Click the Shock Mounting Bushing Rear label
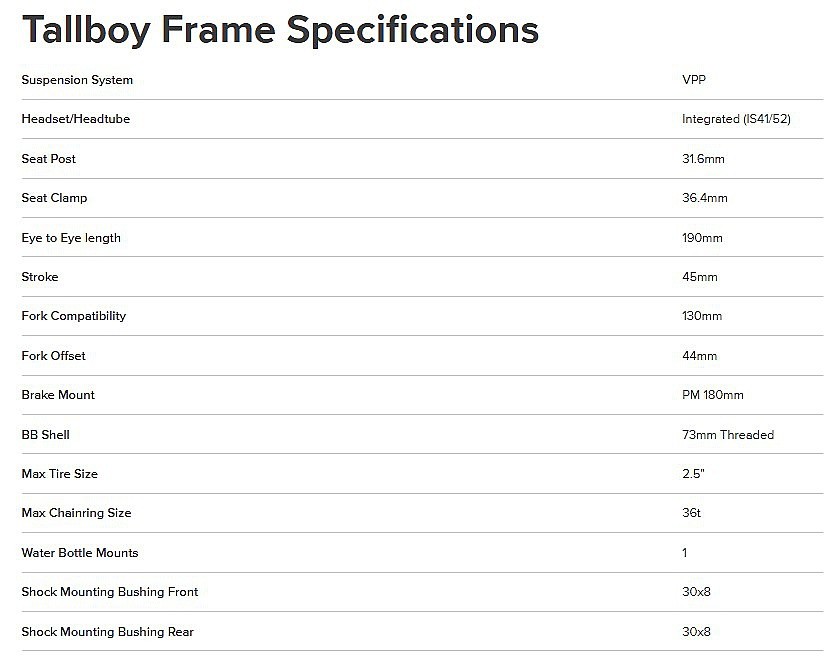824x666 pixels. point(108,632)
